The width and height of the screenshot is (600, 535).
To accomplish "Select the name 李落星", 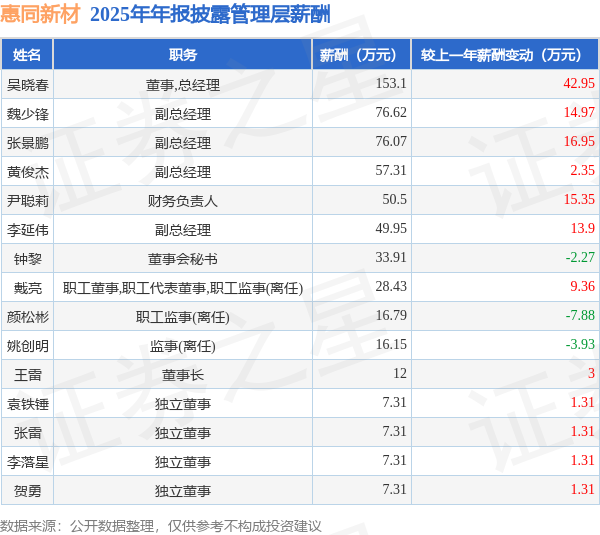I will click(x=28, y=463).
